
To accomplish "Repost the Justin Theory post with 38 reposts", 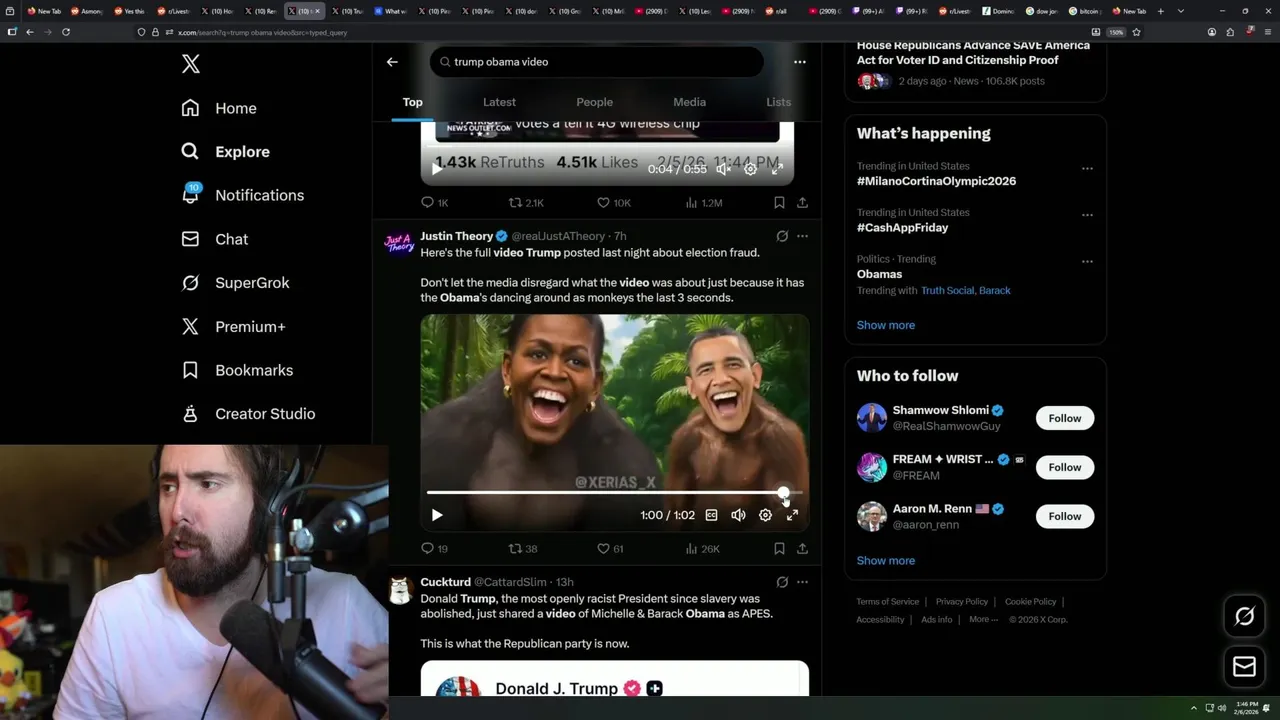I will coord(523,548).
